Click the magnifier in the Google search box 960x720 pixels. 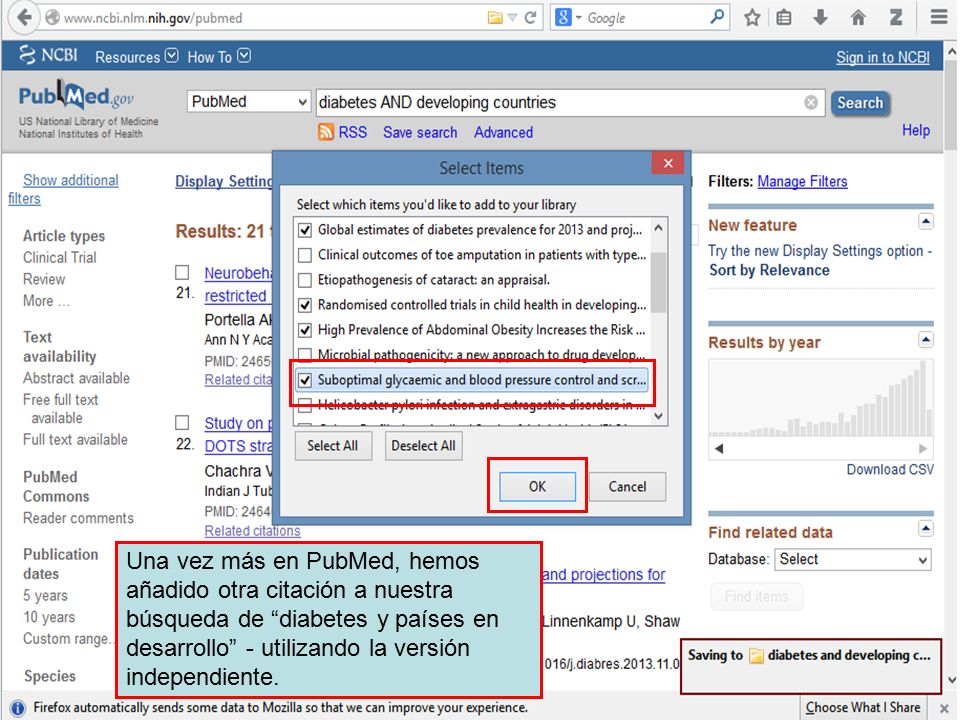716,17
